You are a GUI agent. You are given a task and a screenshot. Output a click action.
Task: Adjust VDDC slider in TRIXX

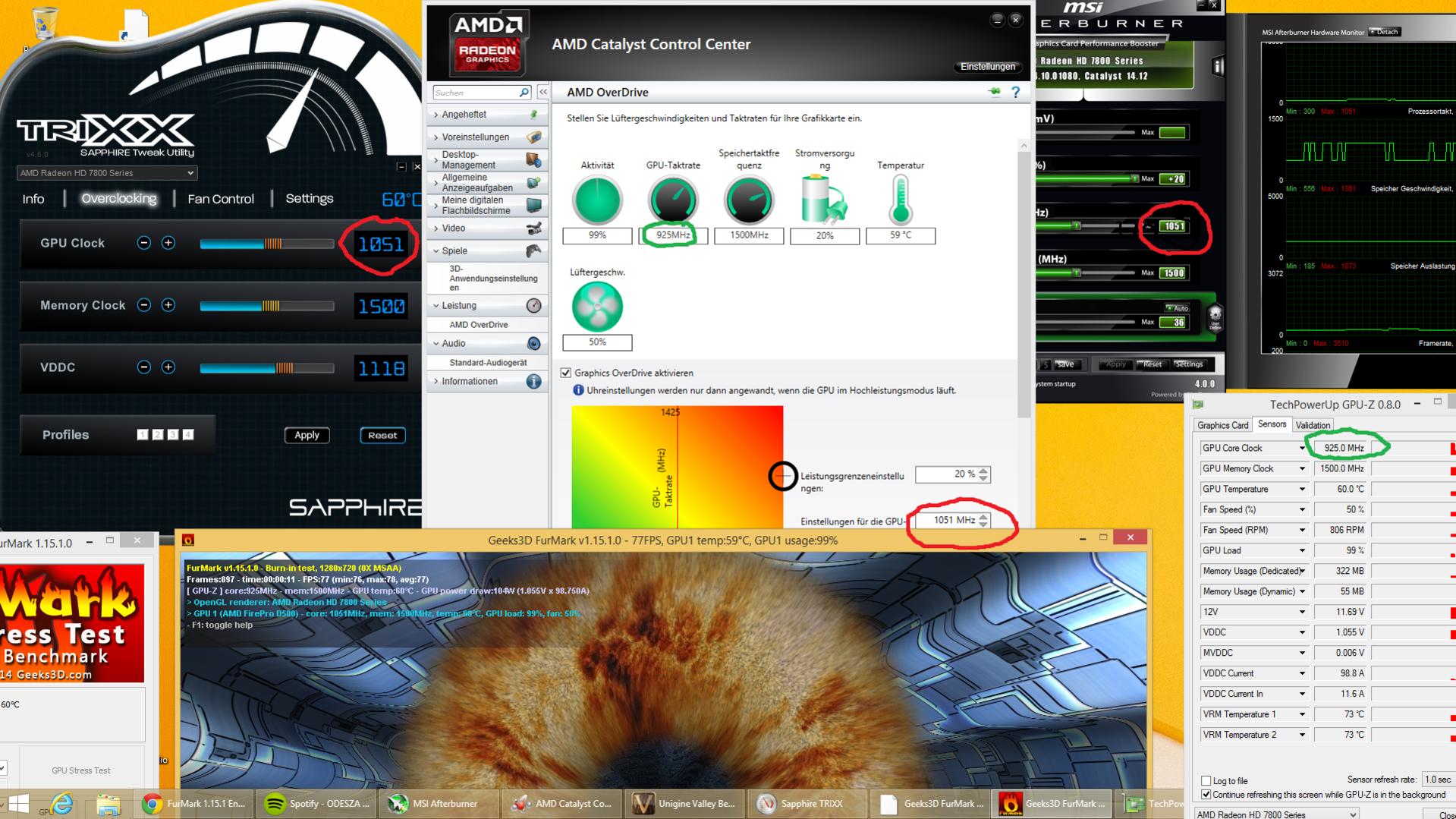267,368
